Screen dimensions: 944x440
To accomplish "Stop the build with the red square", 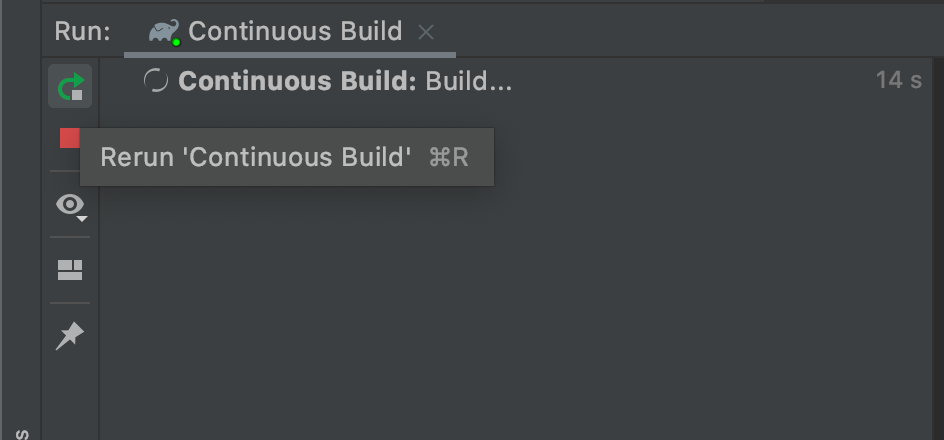I will click(x=69, y=138).
